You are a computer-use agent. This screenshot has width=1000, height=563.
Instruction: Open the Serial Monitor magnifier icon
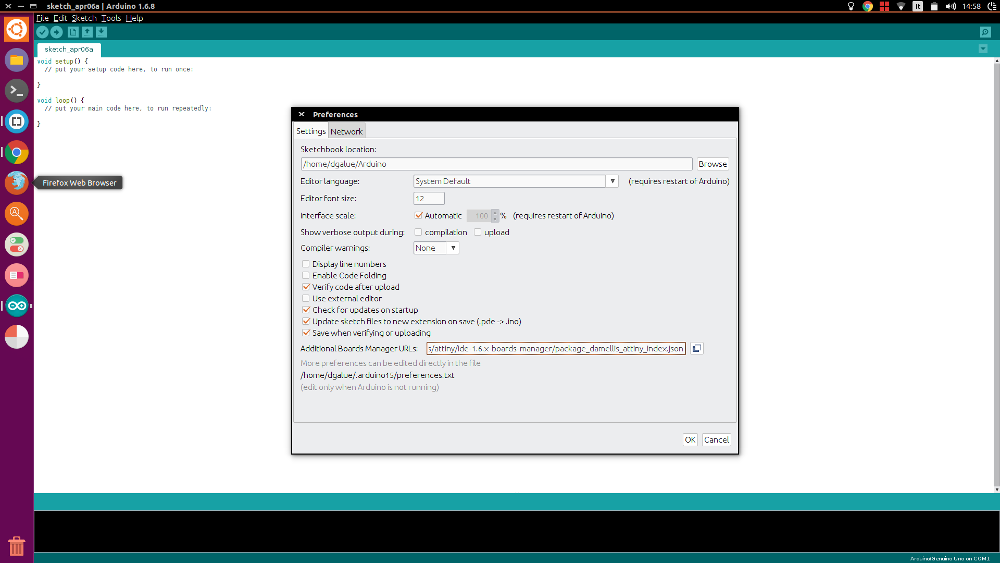pyautogui.click(x=985, y=32)
